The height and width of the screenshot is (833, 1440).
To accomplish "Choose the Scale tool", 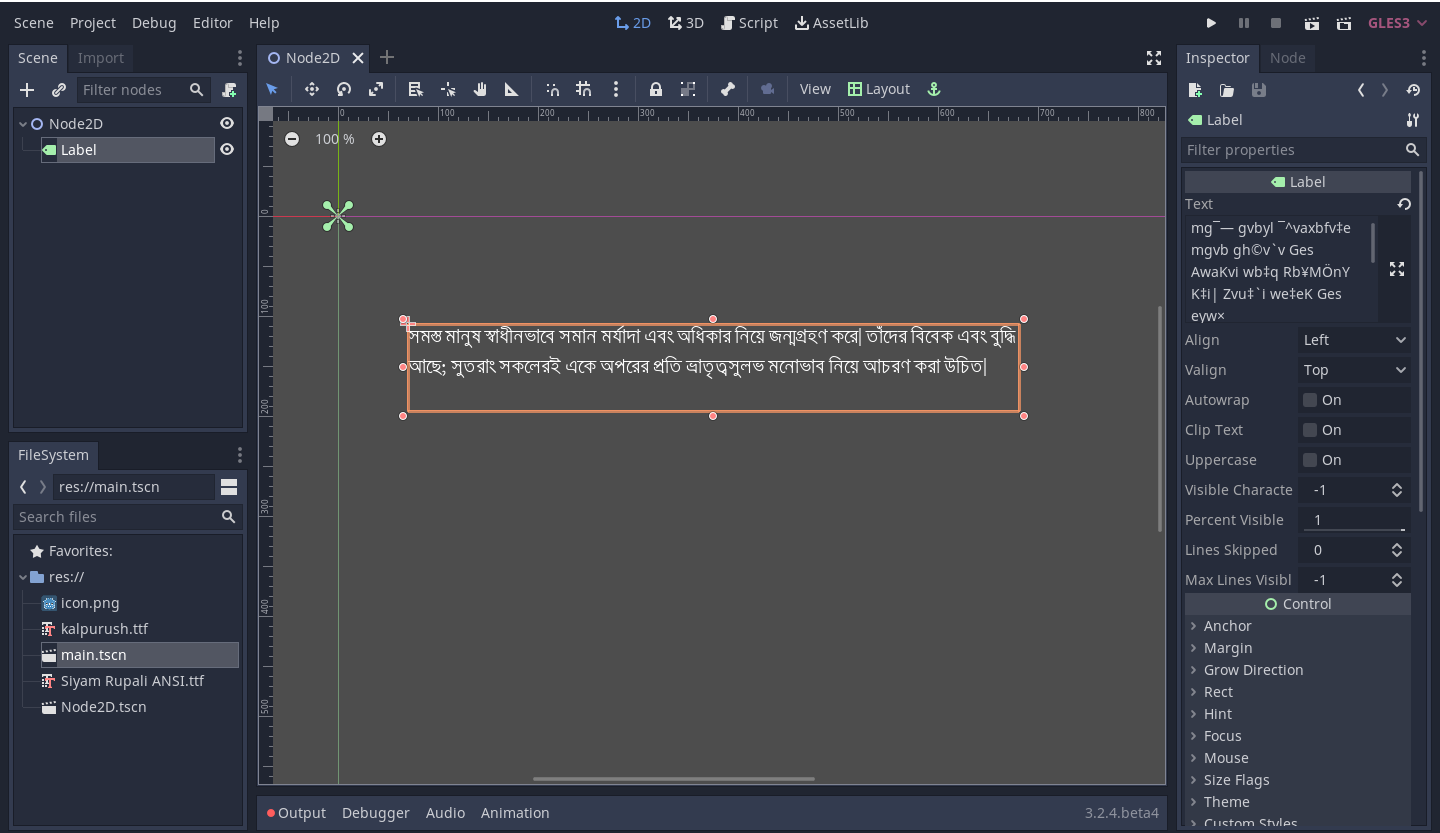I will point(376,89).
